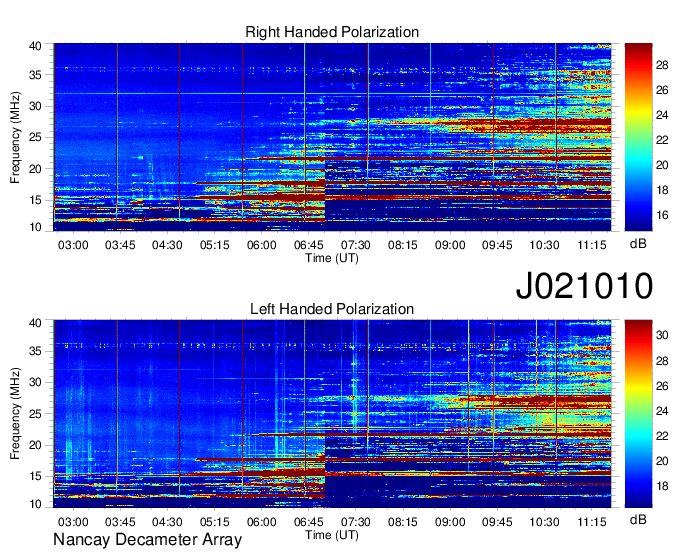Click the bottom plot's color bar

click(x=638, y=414)
